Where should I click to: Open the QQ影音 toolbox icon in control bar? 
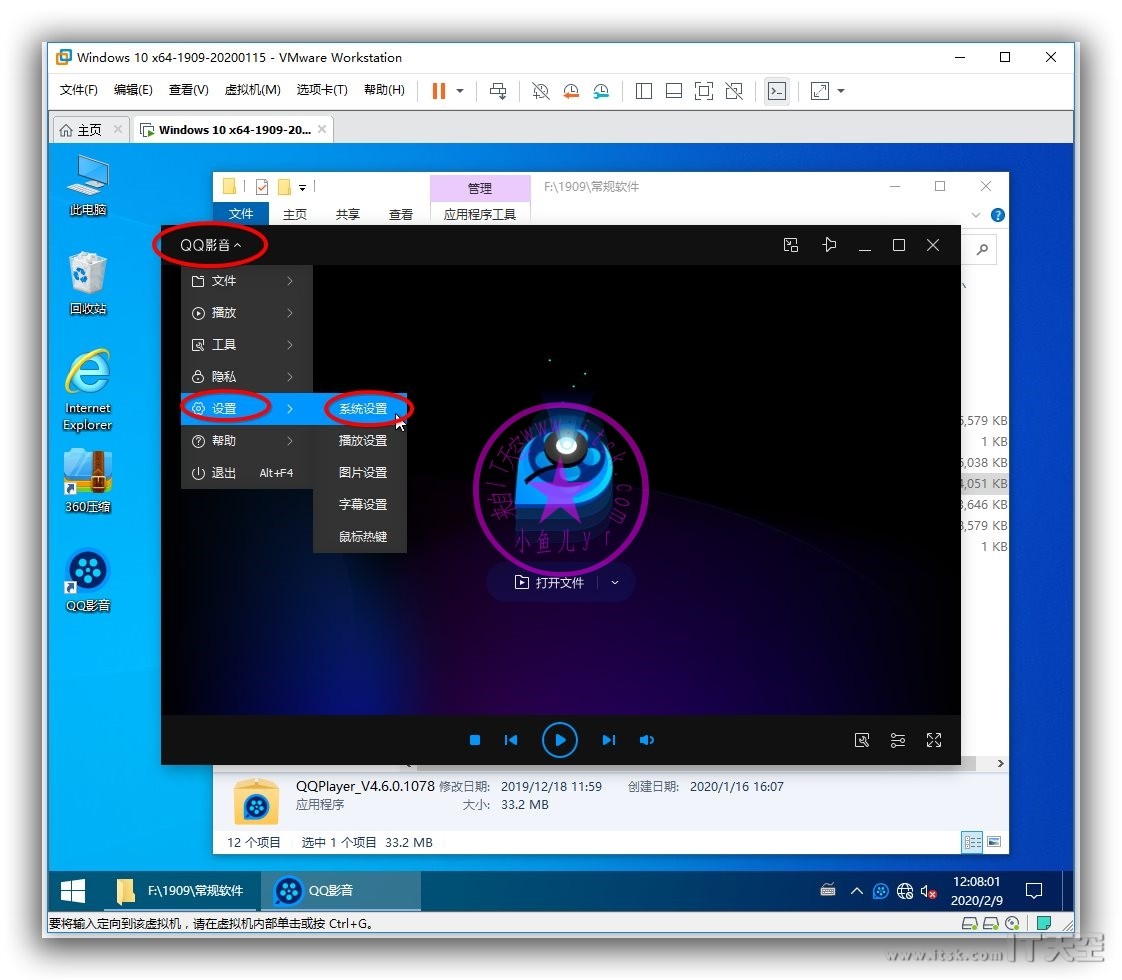862,740
